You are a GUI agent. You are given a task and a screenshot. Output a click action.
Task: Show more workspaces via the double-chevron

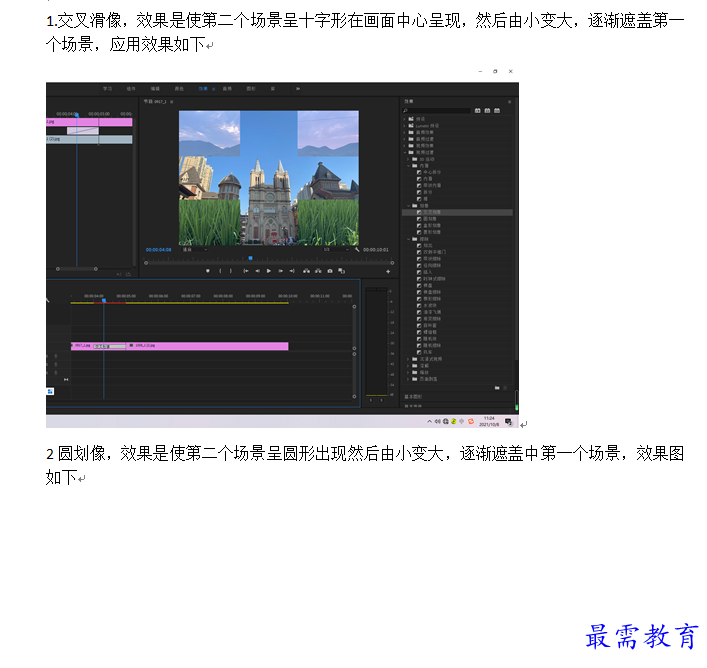click(298, 89)
